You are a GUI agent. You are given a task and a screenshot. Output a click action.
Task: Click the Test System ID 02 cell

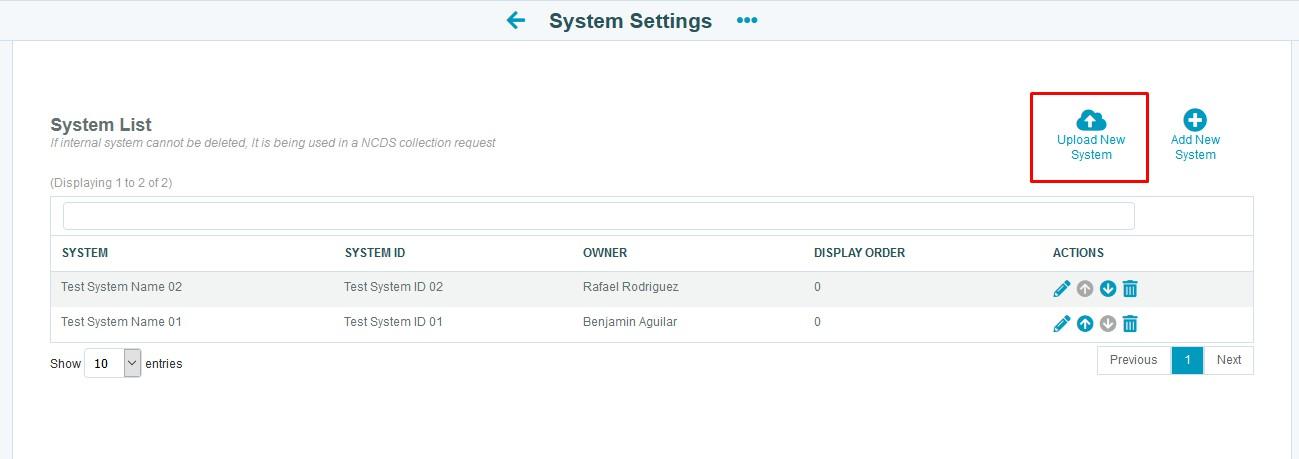[x=393, y=287]
